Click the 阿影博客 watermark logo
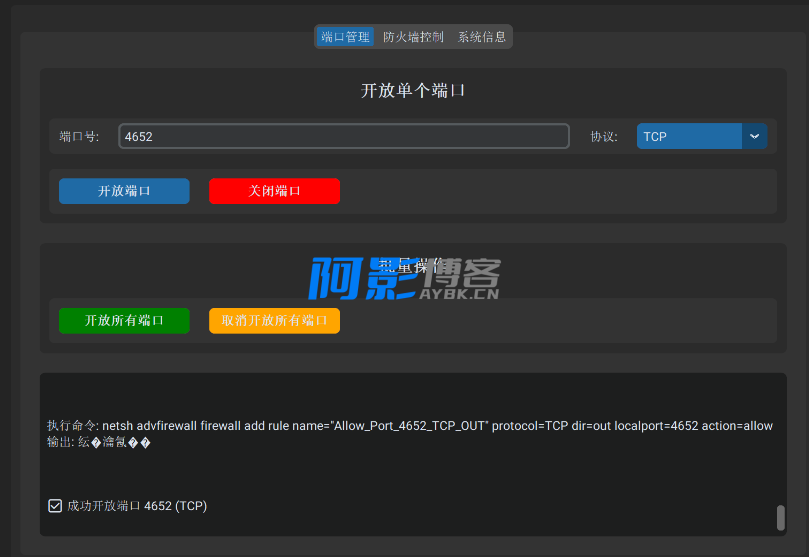 point(404,279)
